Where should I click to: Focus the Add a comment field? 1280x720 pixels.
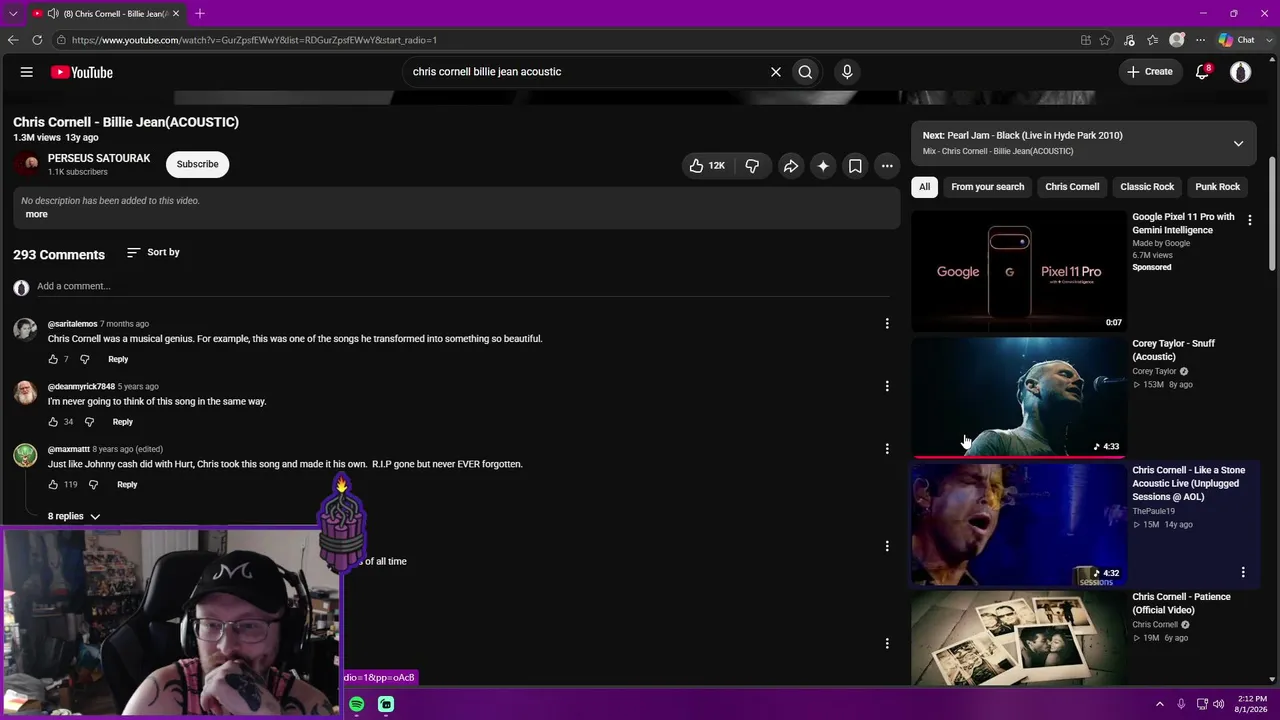(x=463, y=286)
